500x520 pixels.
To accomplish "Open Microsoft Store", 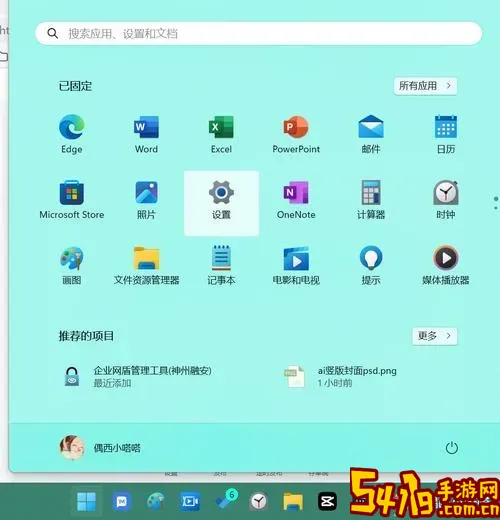I will (x=72, y=200).
